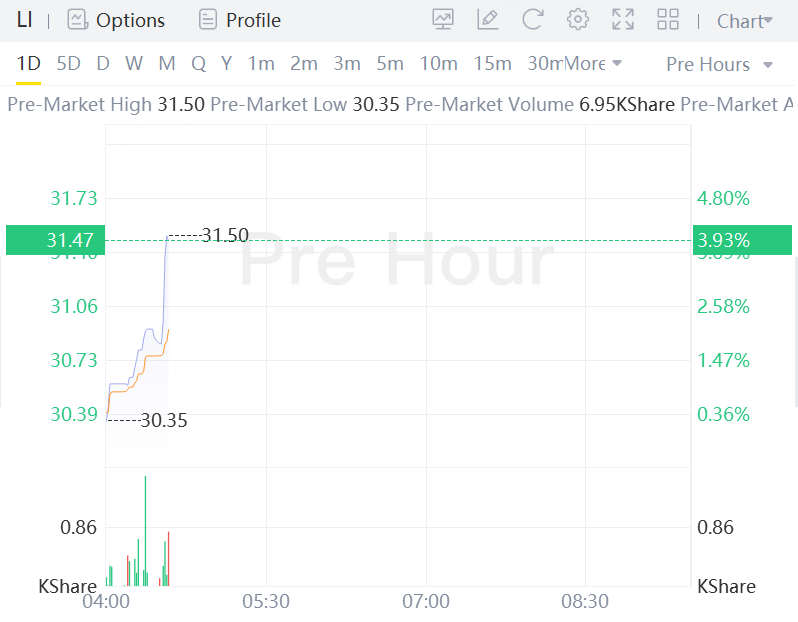Open the company Profile icon
The image size is (798, 622).
208,20
